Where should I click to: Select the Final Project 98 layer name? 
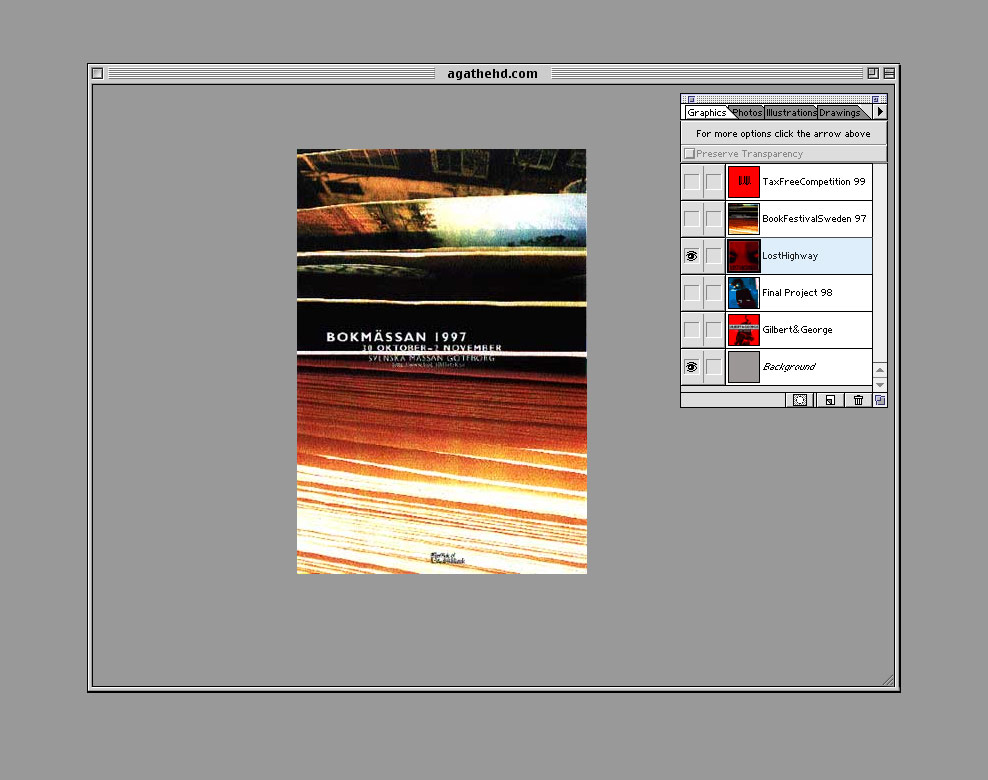point(797,292)
